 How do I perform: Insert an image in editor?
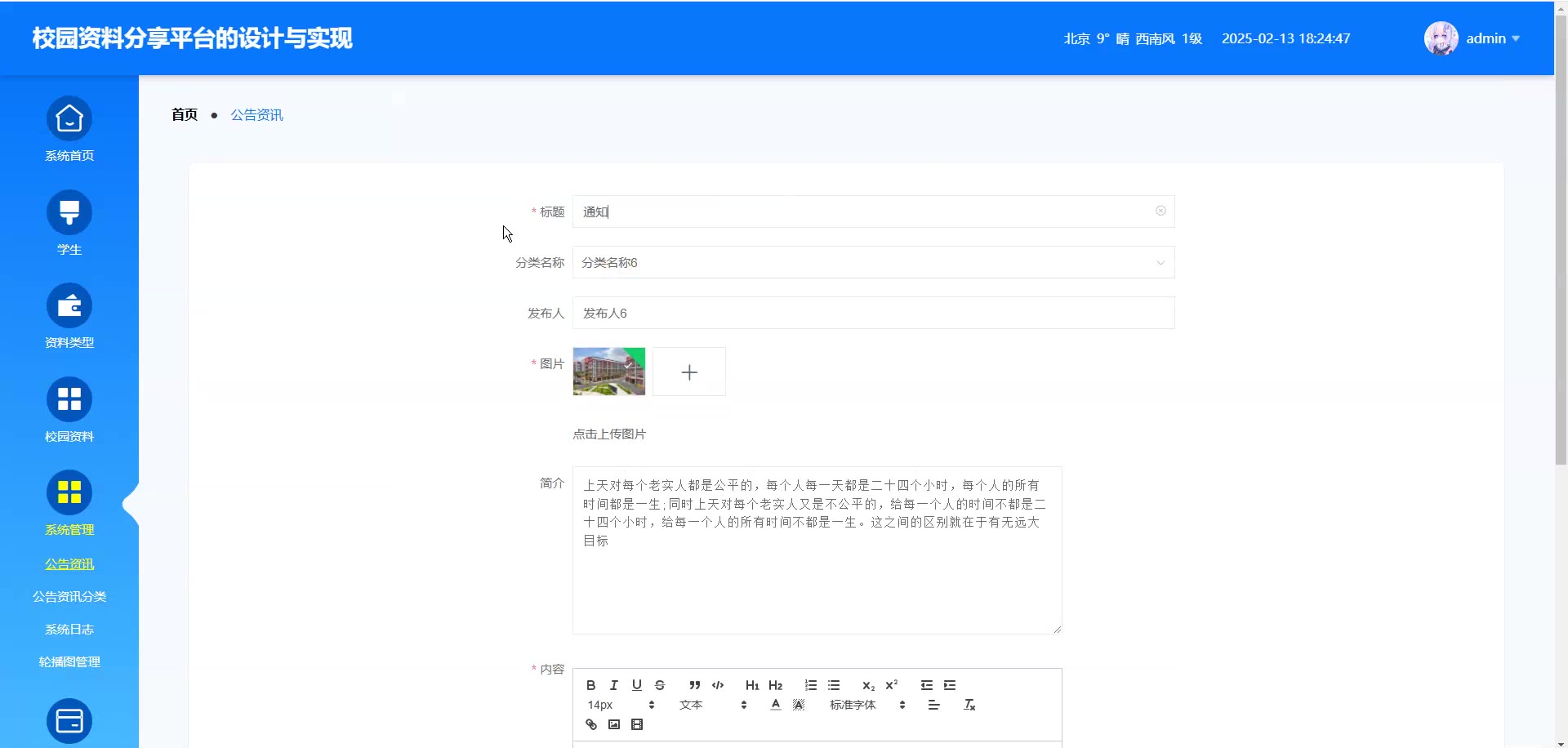coord(614,724)
